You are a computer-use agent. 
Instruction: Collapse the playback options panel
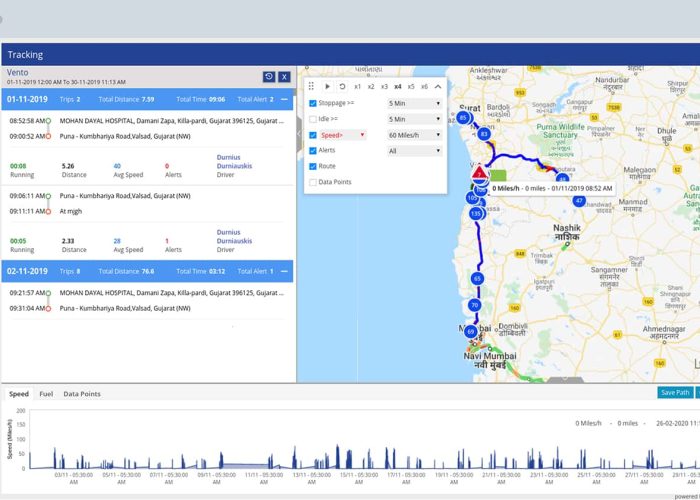click(437, 87)
